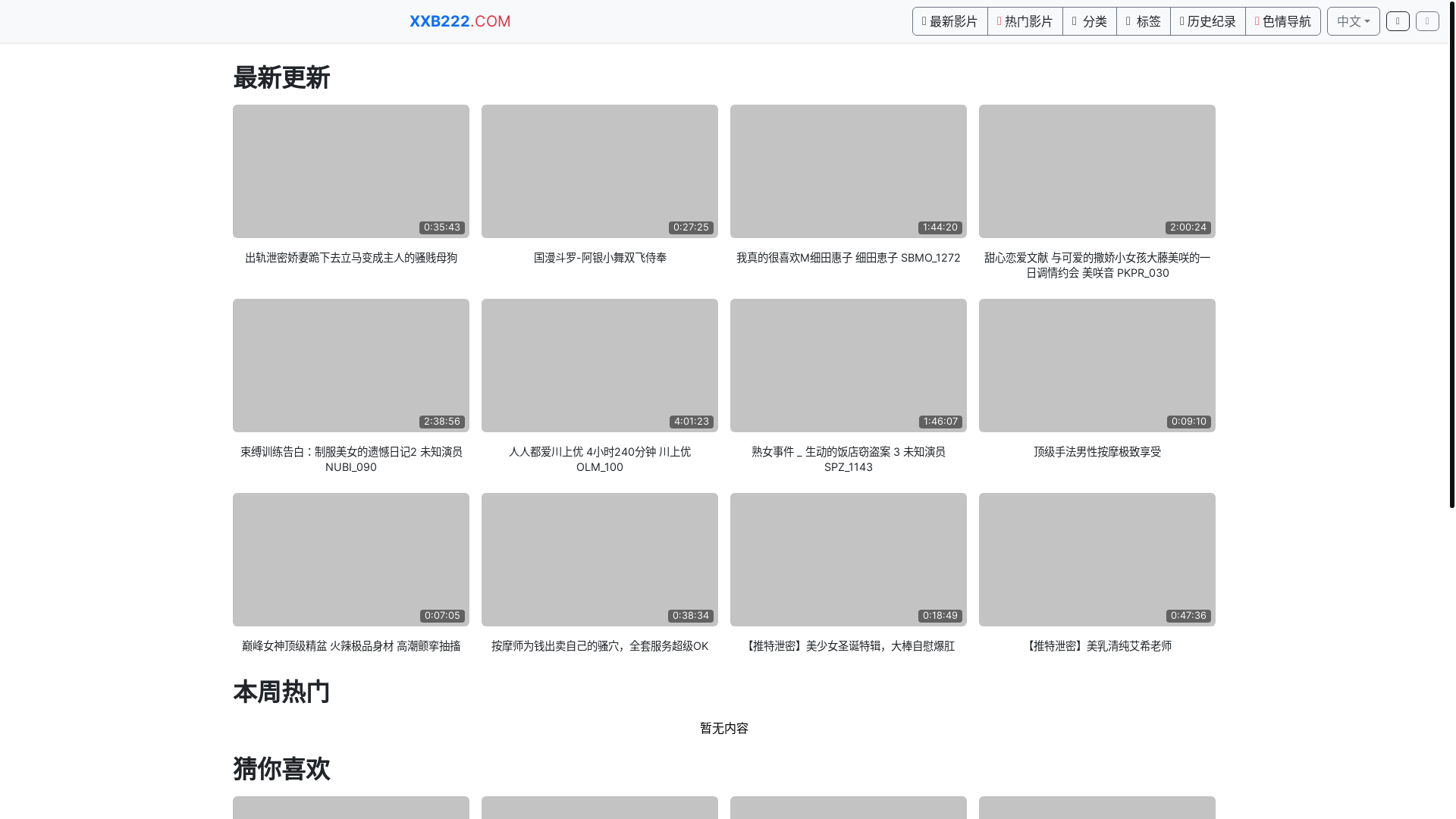1456x819 pixels.
Task: Open the 历史纪录 history page
Action: click(1207, 21)
